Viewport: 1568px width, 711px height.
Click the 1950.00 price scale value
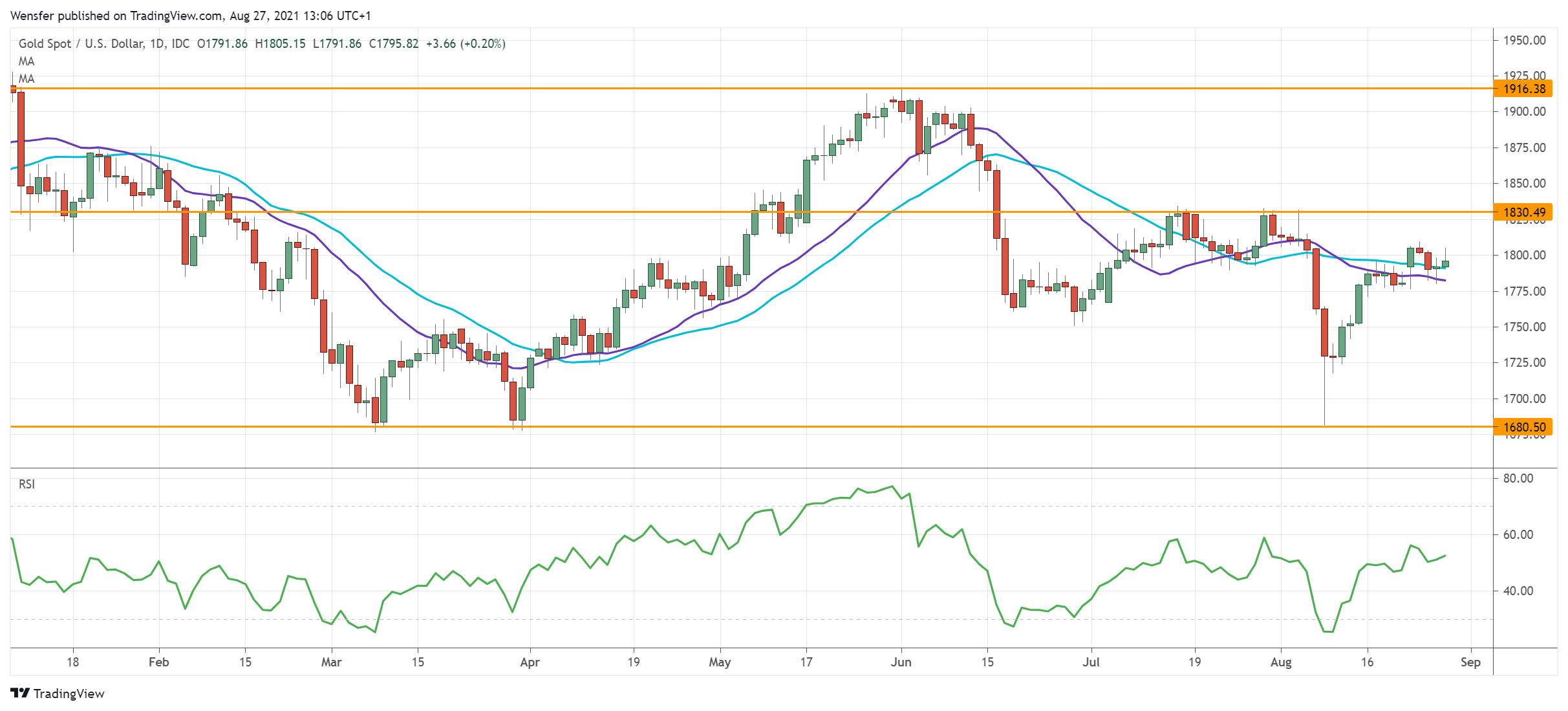(1524, 40)
